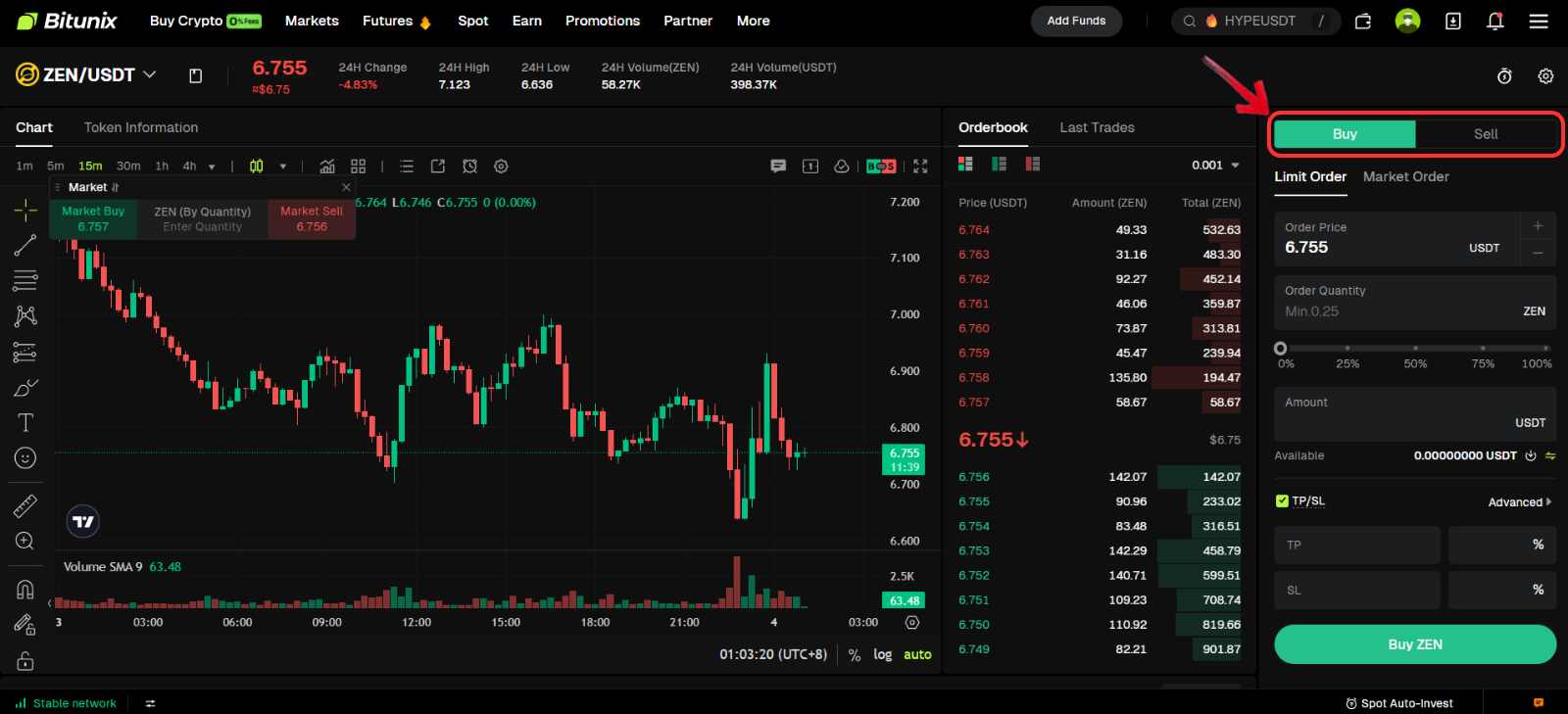Show sell orders only orderbook view
Viewport: 1568px width, 714px height.
click(x=1032, y=164)
